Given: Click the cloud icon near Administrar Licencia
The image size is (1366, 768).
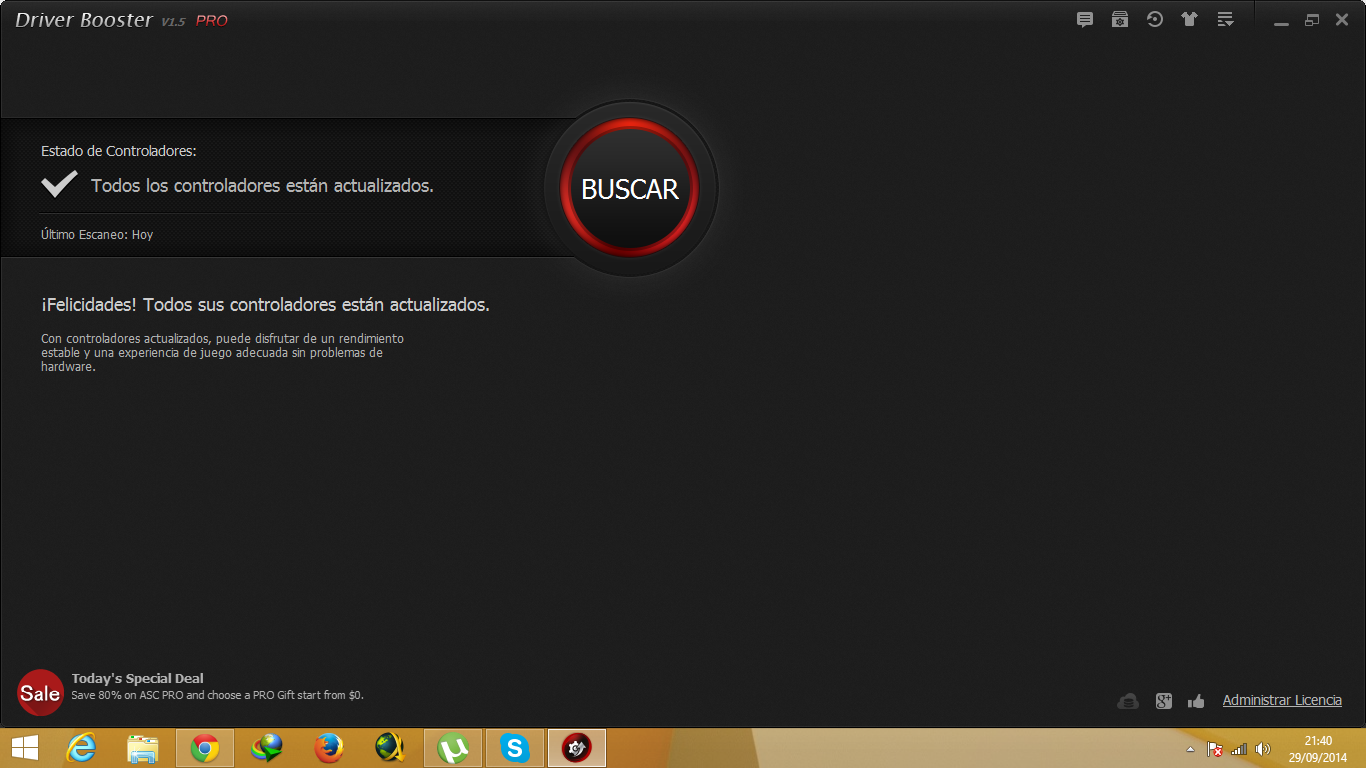Looking at the screenshot, I should point(1128,701).
